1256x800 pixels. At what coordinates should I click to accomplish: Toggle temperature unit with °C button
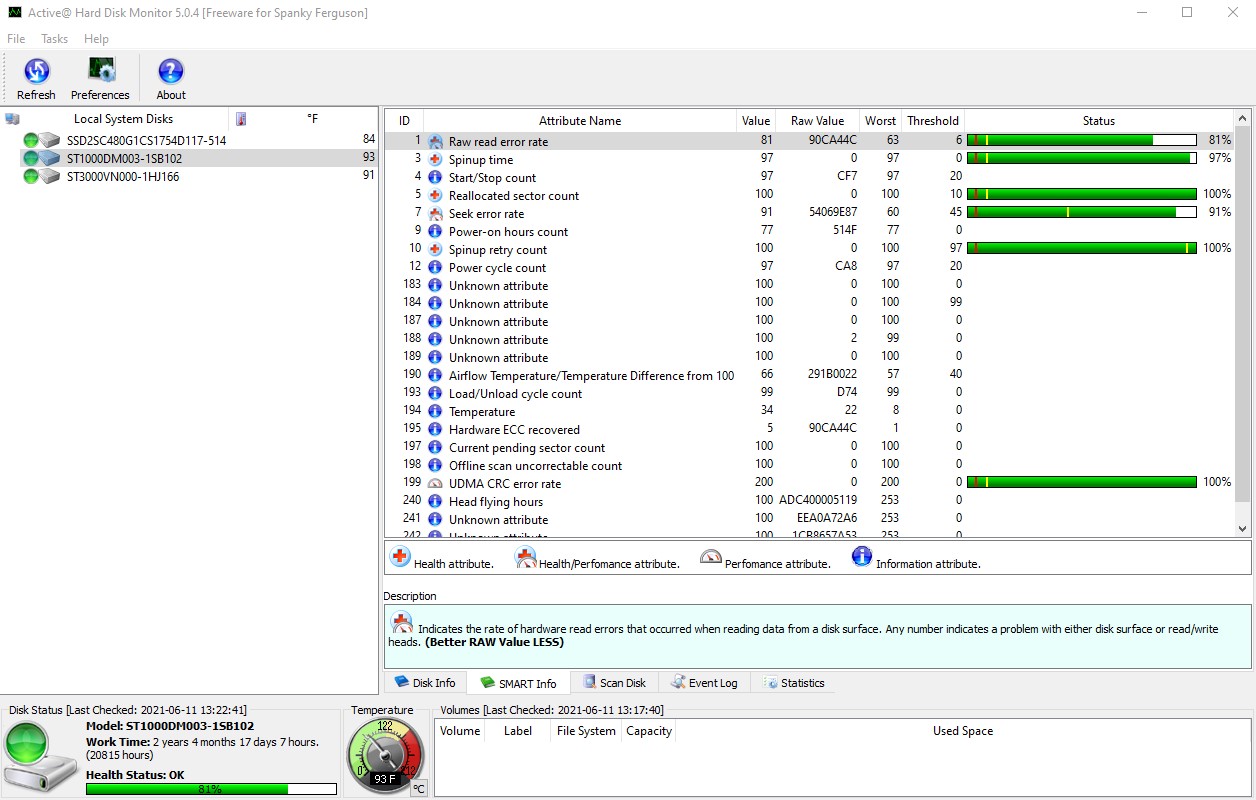pyautogui.click(x=419, y=788)
